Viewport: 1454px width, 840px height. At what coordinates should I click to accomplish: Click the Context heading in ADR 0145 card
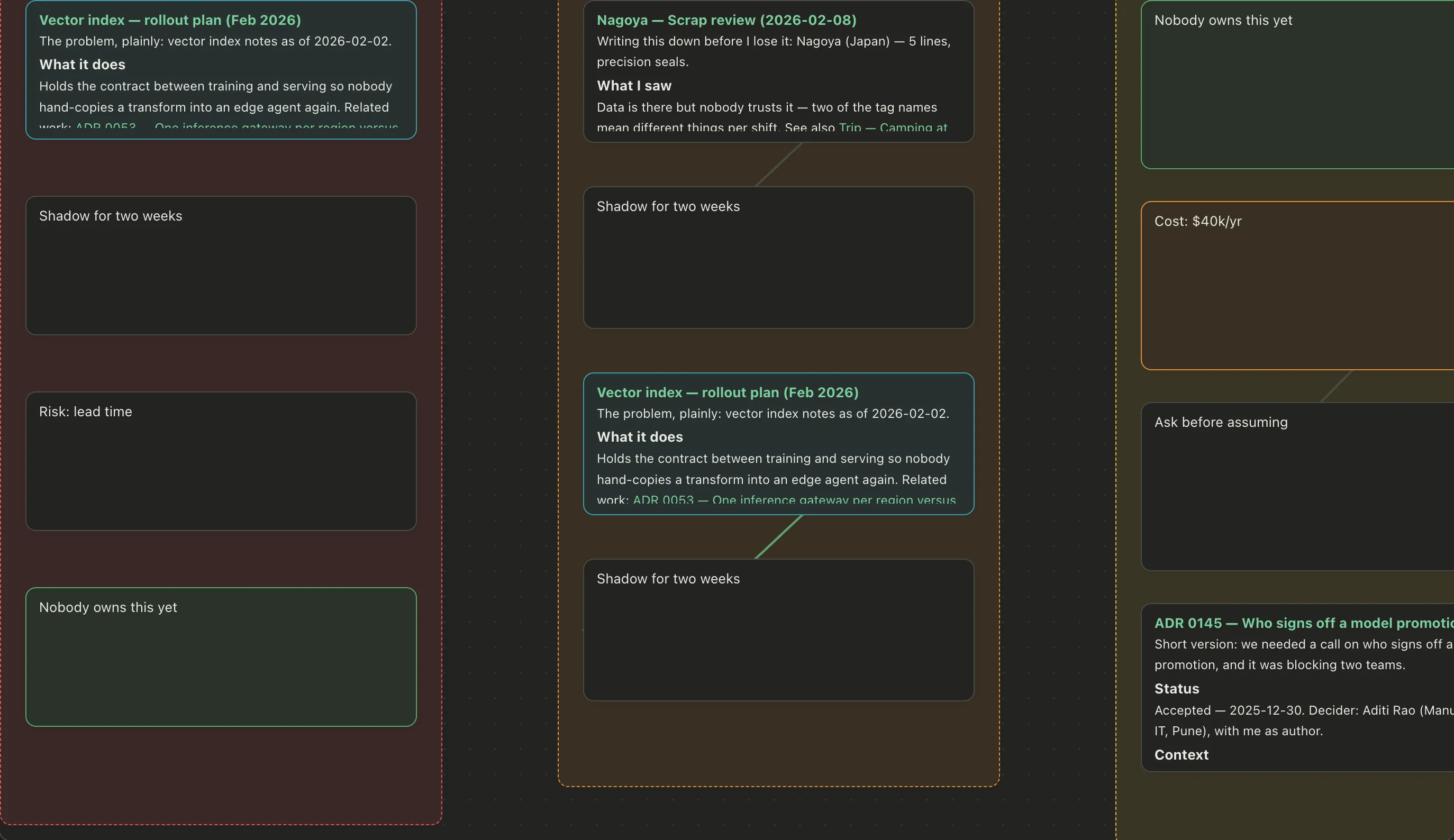coord(1181,755)
